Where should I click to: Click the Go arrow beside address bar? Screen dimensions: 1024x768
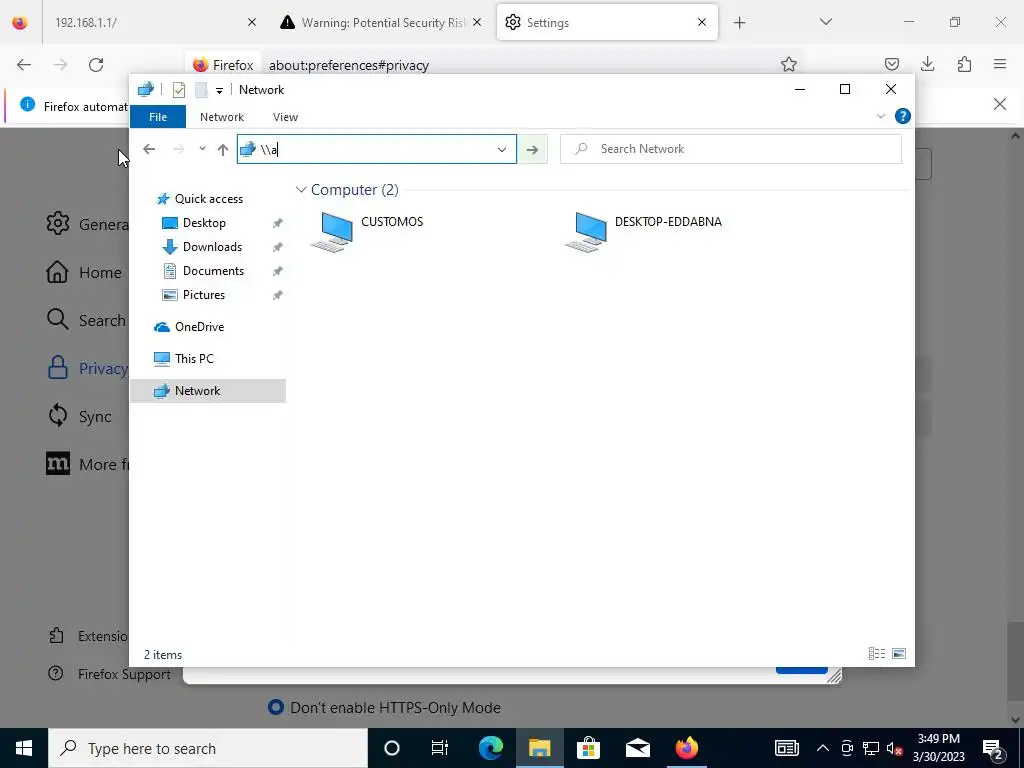[x=532, y=150]
